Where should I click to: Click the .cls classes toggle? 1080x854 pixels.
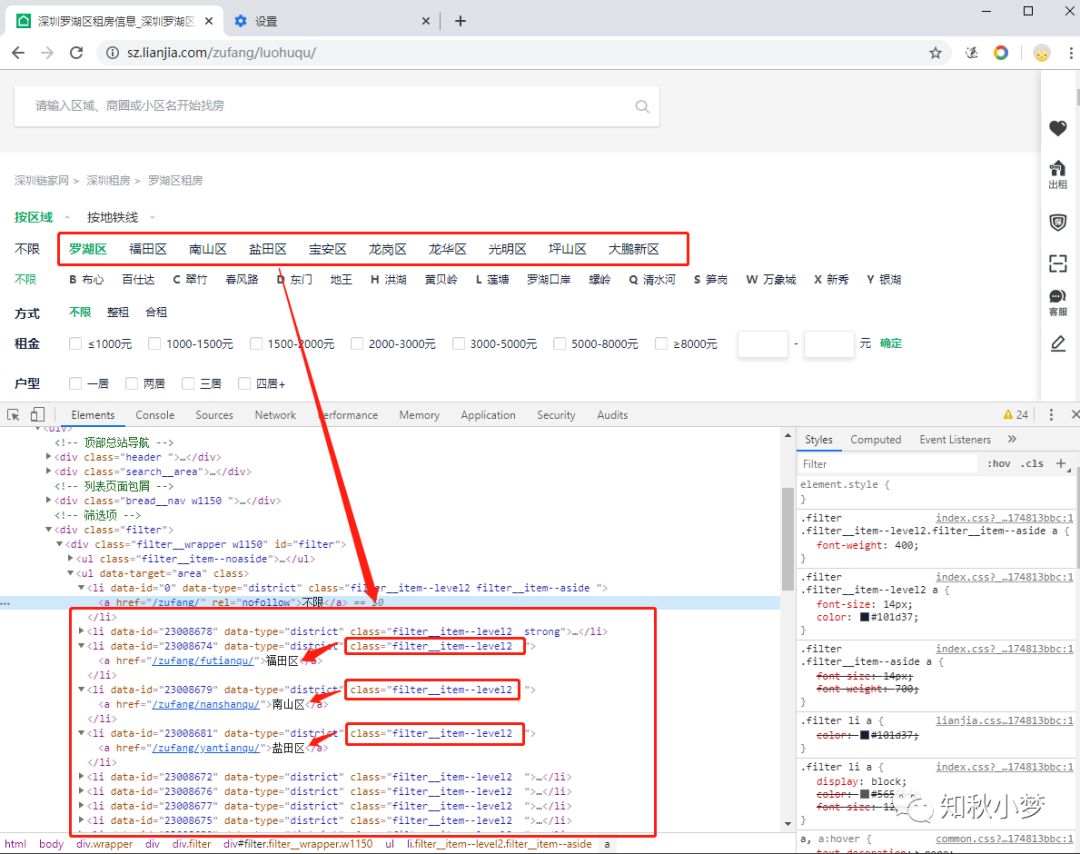pyautogui.click(x=1032, y=464)
